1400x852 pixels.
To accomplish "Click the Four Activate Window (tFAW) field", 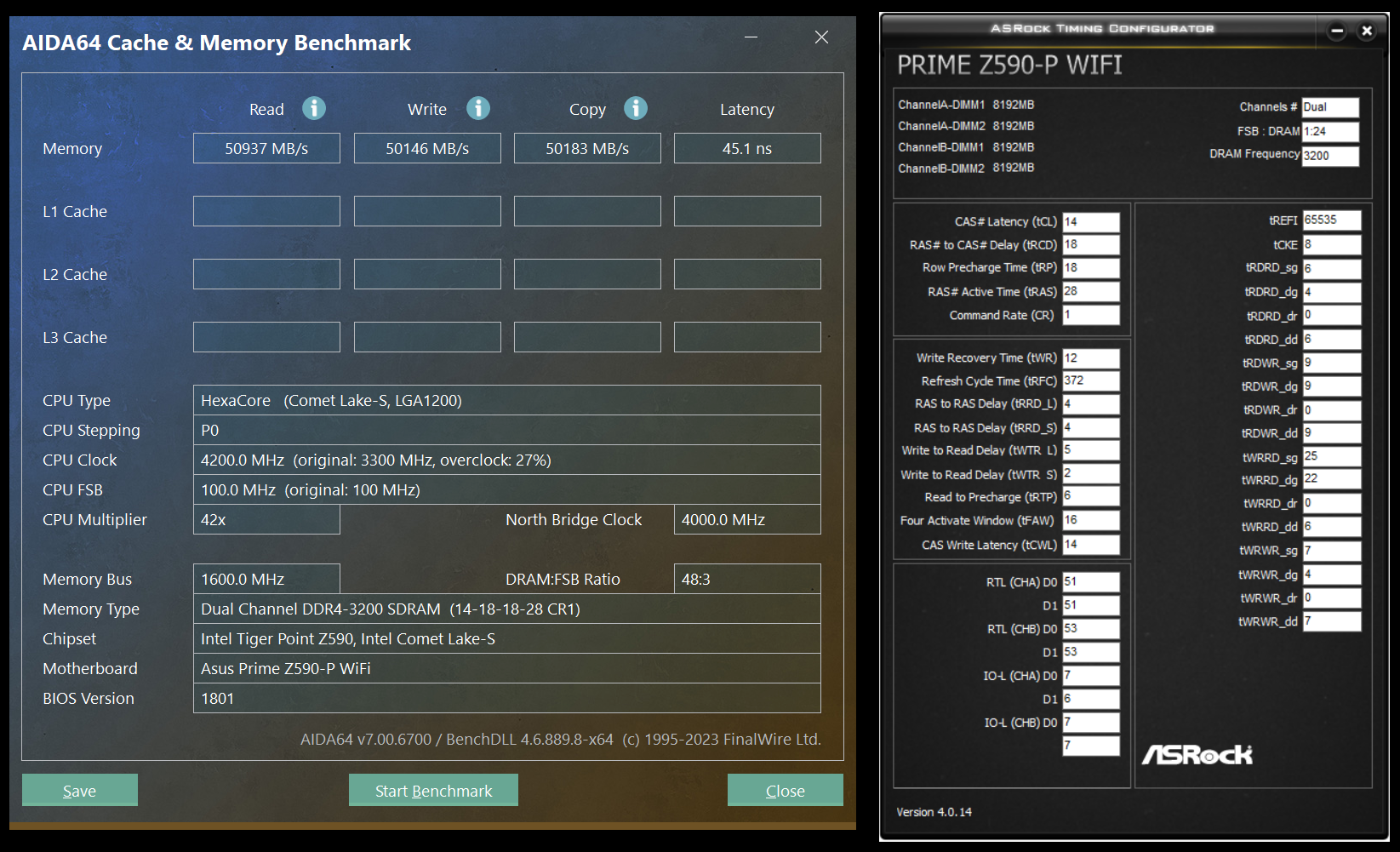I will (x=1091, y=520).
